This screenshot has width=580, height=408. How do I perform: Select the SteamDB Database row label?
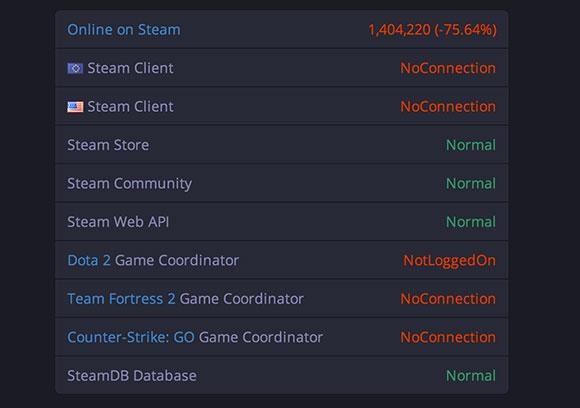(132, 376)
